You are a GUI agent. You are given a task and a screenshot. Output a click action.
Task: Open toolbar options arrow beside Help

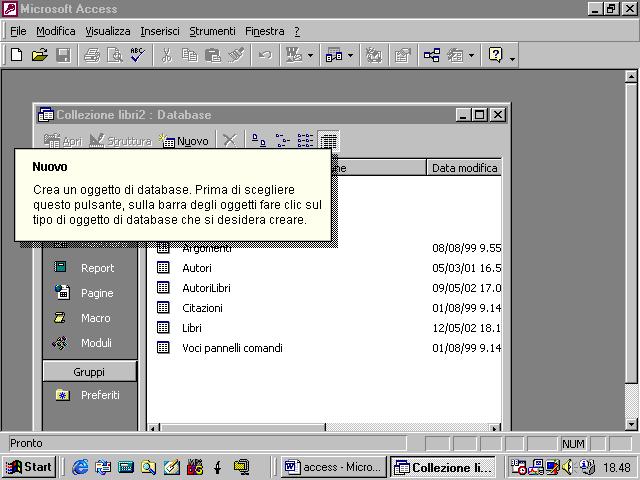pos(512,59)
